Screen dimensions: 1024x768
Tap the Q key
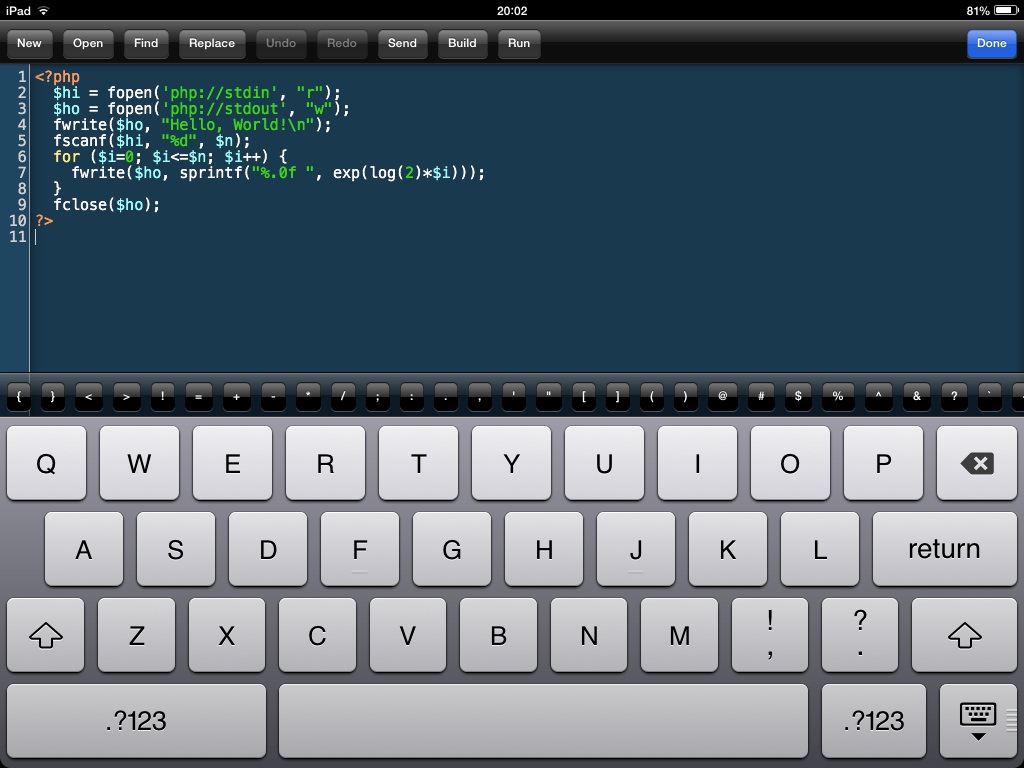(46, 464)
